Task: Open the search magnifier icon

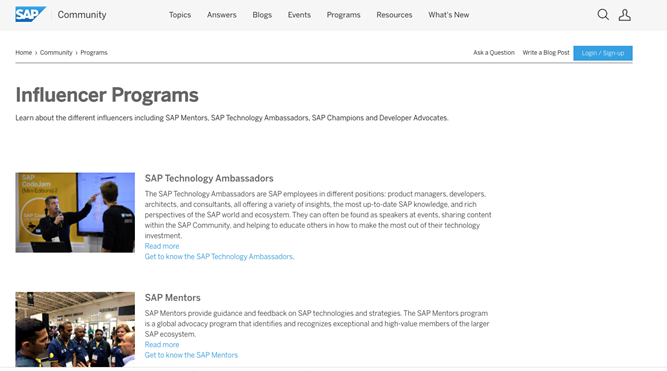Action: (x=603, y=15)
